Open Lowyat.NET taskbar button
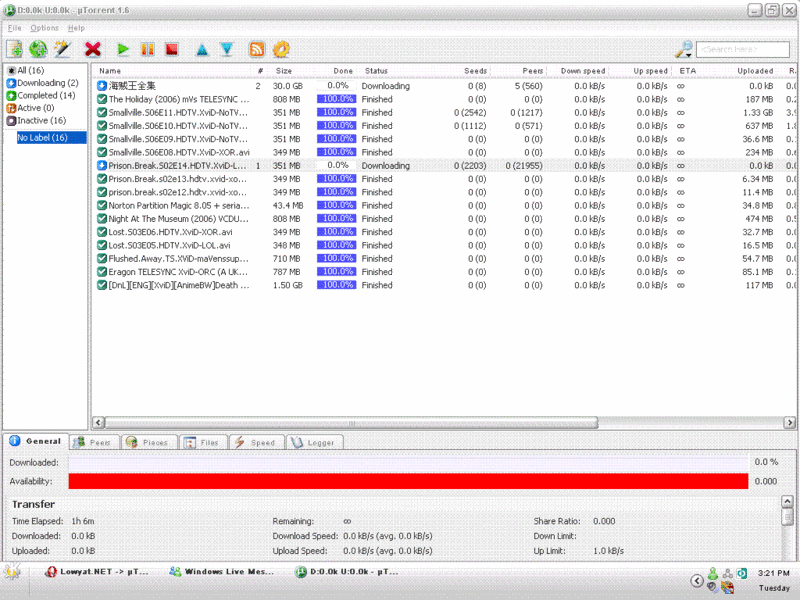 (x=97, y=572)
